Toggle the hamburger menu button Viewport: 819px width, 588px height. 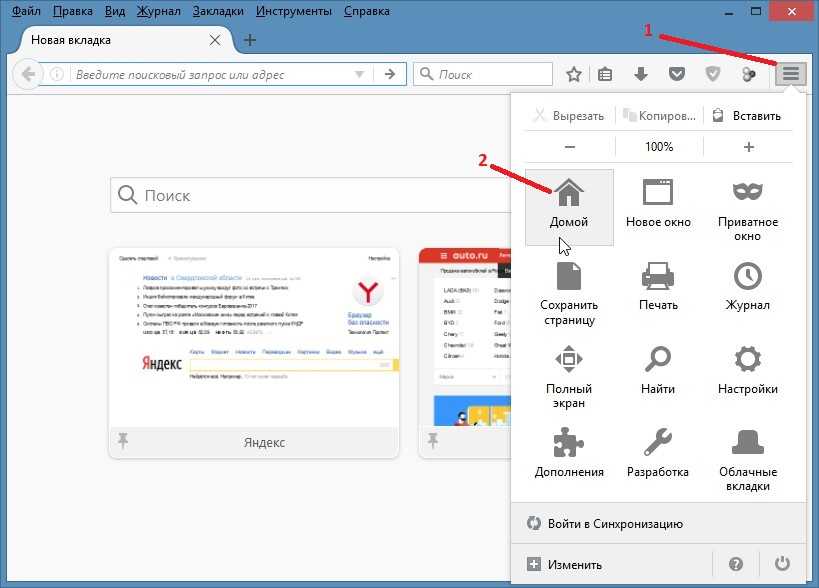(791, 74)
